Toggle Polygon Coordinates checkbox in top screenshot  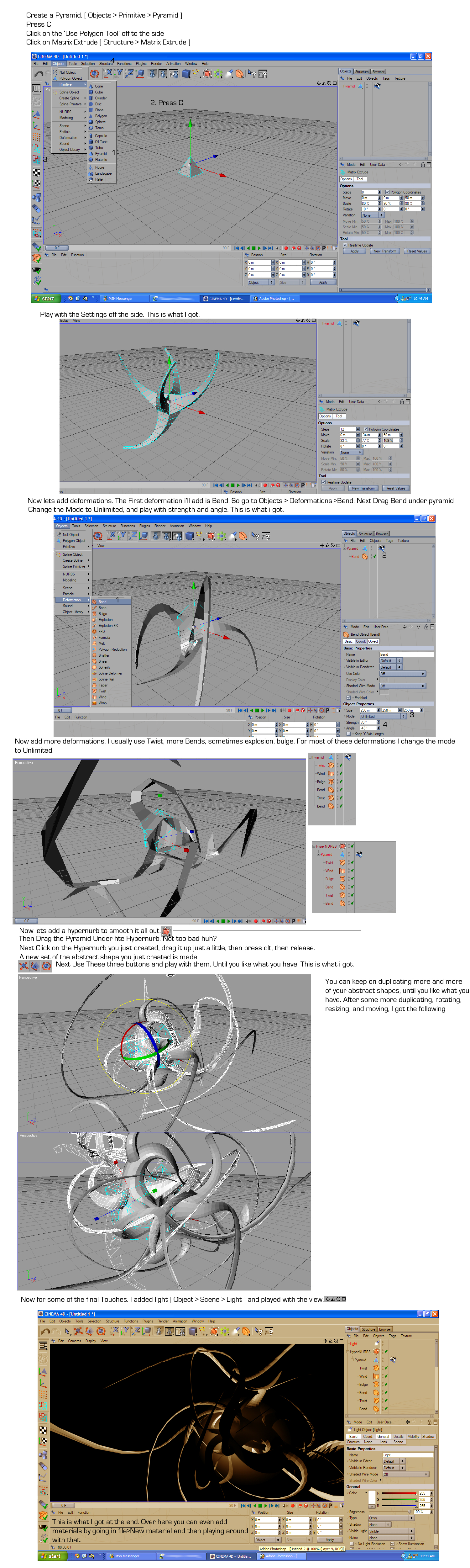387,192
